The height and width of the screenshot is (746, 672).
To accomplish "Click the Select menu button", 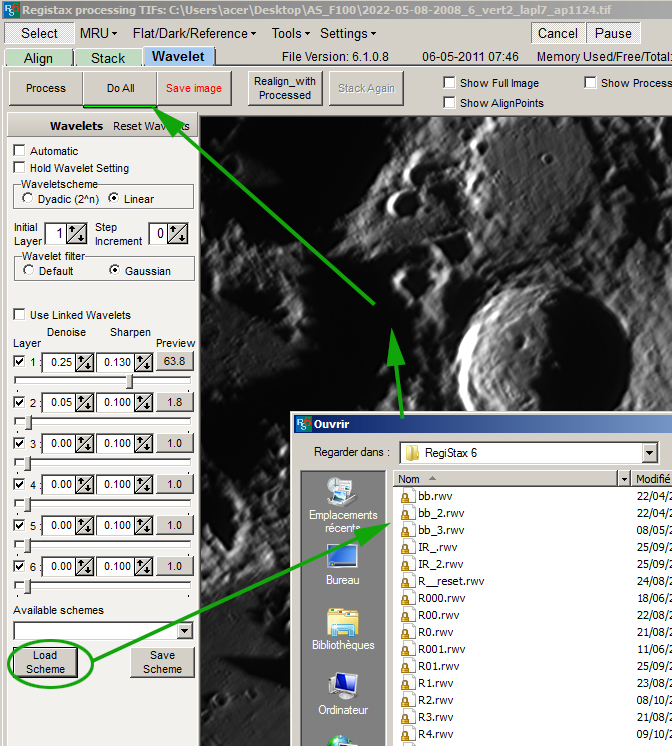I will pos(39,33).
